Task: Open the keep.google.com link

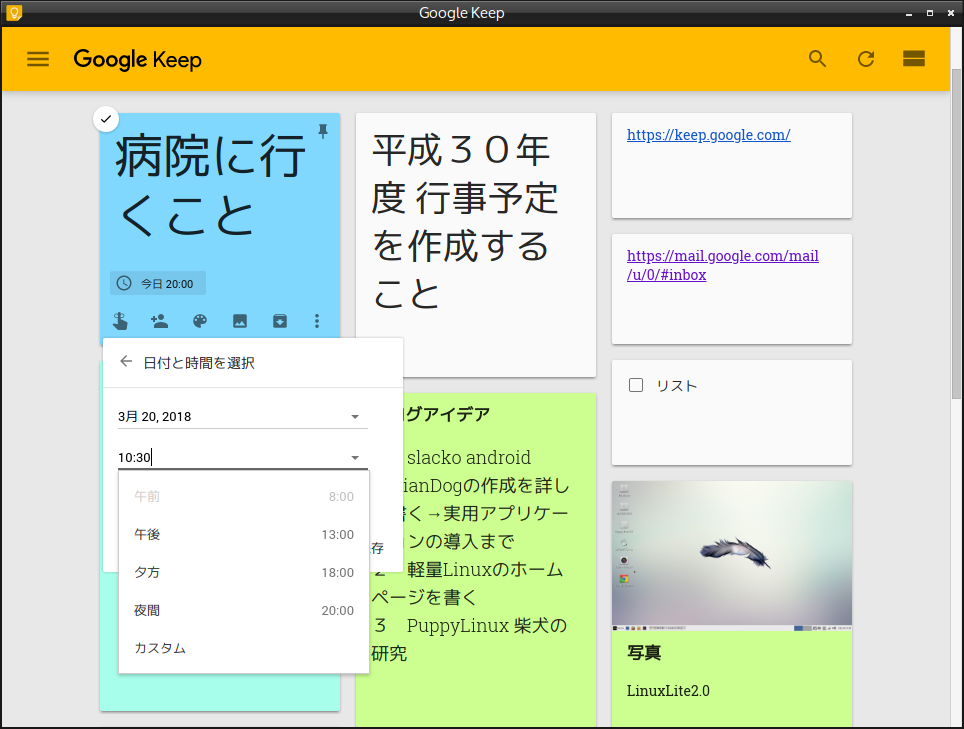Action: [708, 134]
